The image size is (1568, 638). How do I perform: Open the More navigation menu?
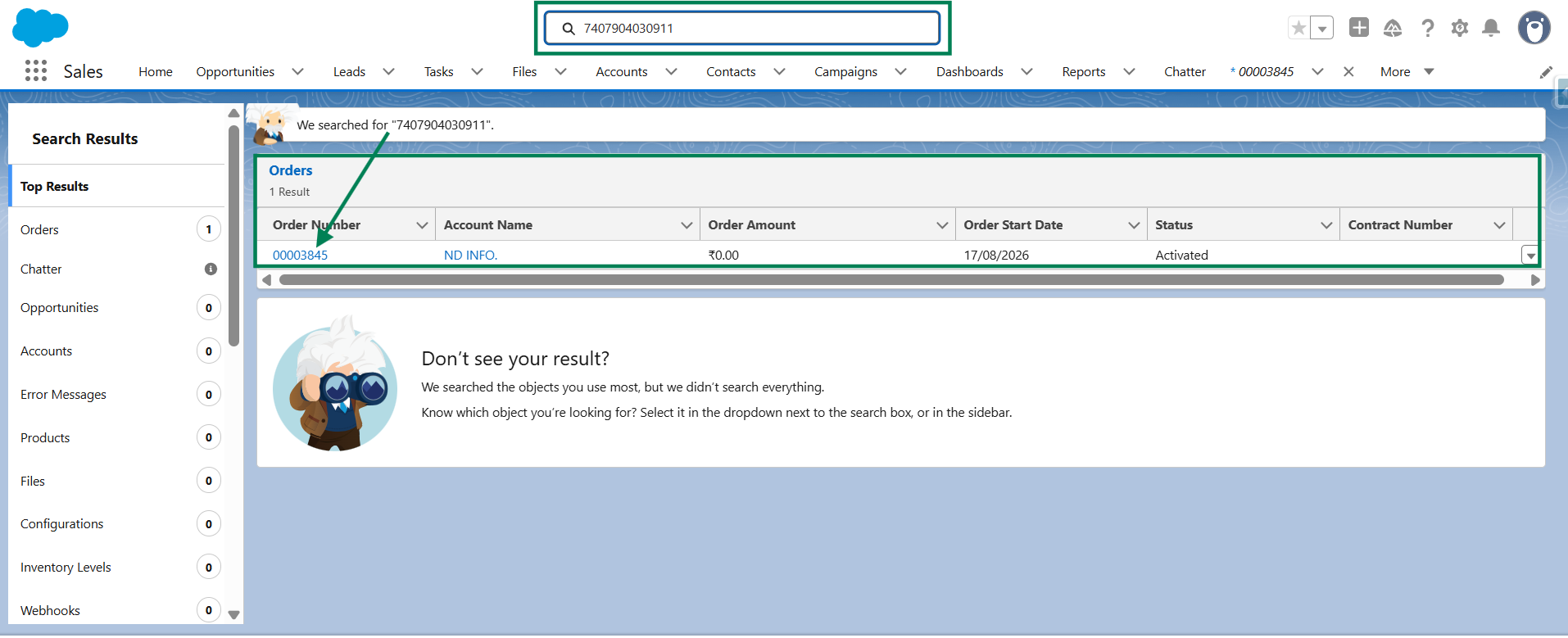coord(1407,71)
